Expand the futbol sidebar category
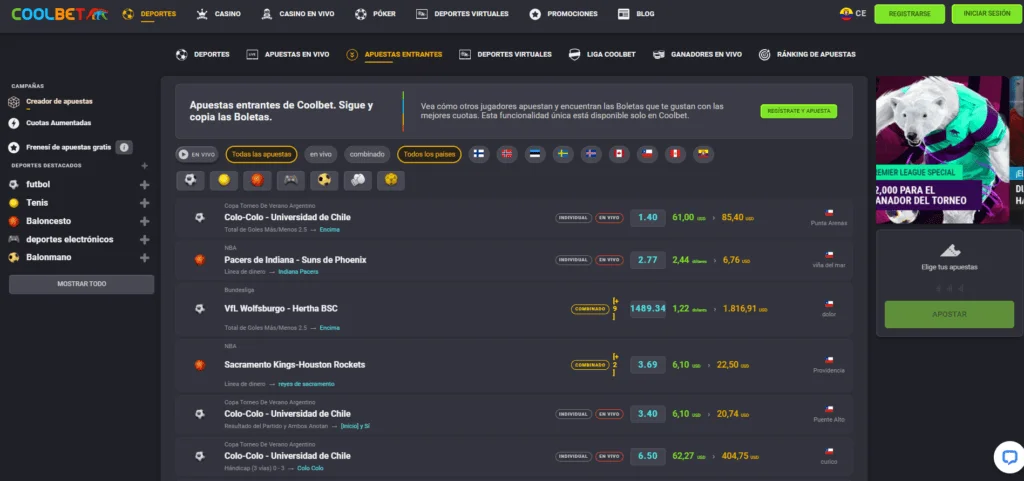Viewport: 1024px width, 481px height. point(144,185)
